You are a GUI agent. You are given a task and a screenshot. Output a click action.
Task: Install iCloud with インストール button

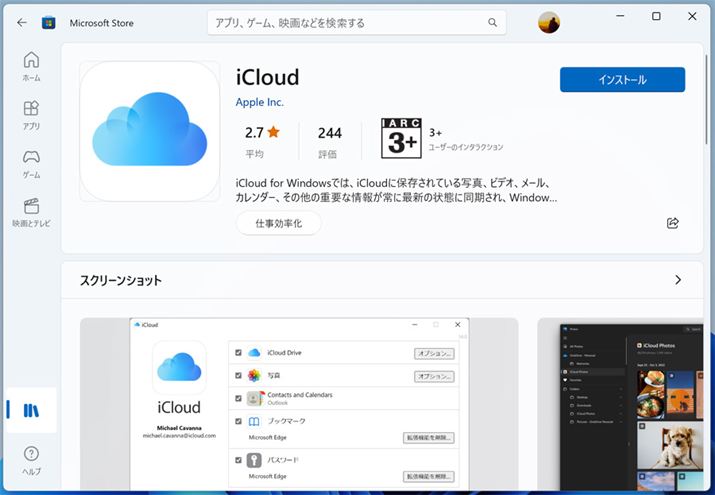(x=622, y=80)
